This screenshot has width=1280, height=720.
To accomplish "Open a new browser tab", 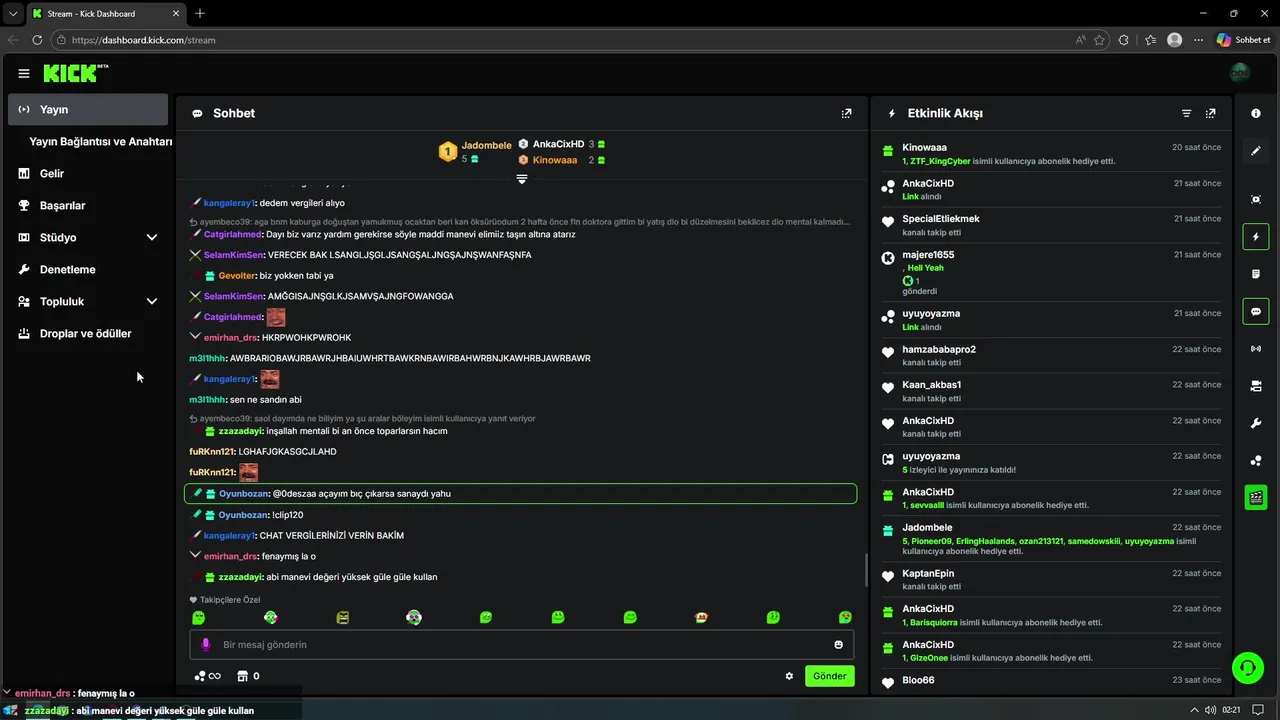I will [x=200, y=13].
